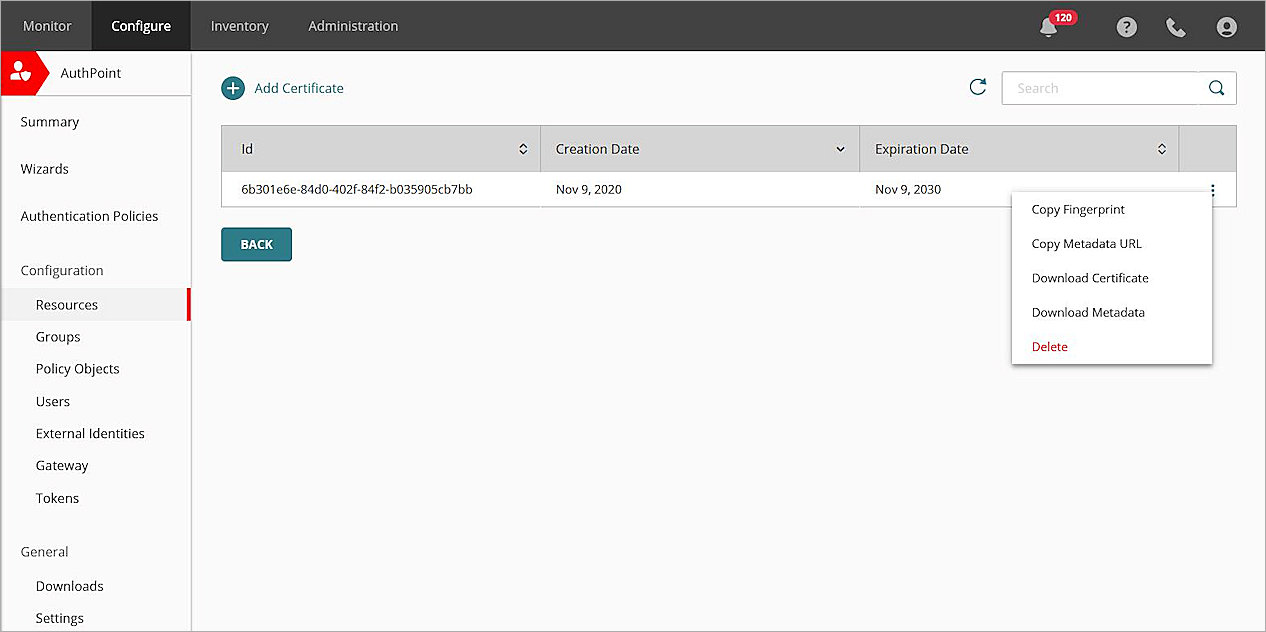Sort the Id column

pyautogui.click(x=523, y=148)
